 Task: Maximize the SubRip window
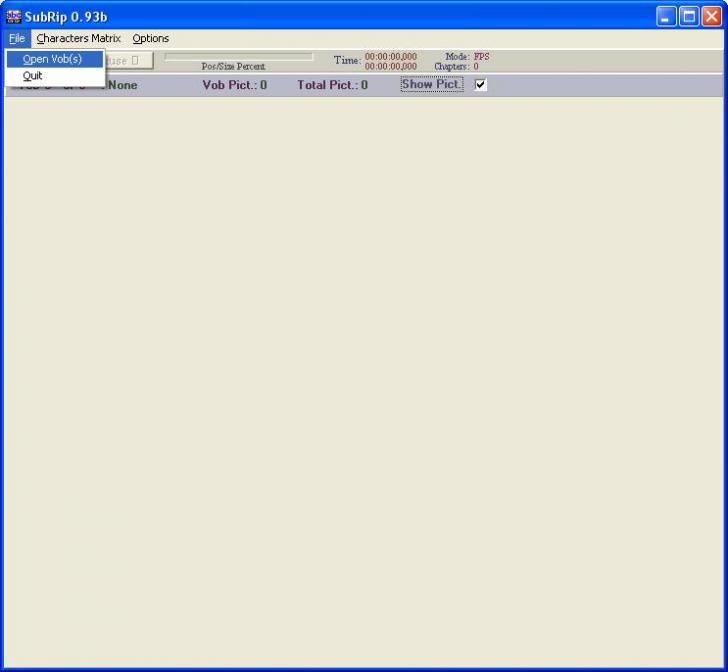[x=689, y=16]
